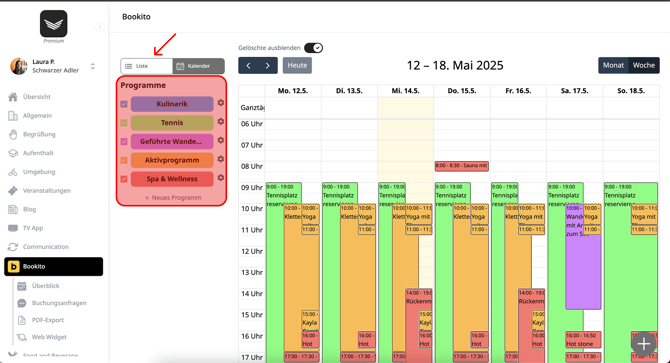Uncheck the Aktivprogramm checkbox
The height and width of the screenshot is (363, 670).
click(x=124, y=160)
